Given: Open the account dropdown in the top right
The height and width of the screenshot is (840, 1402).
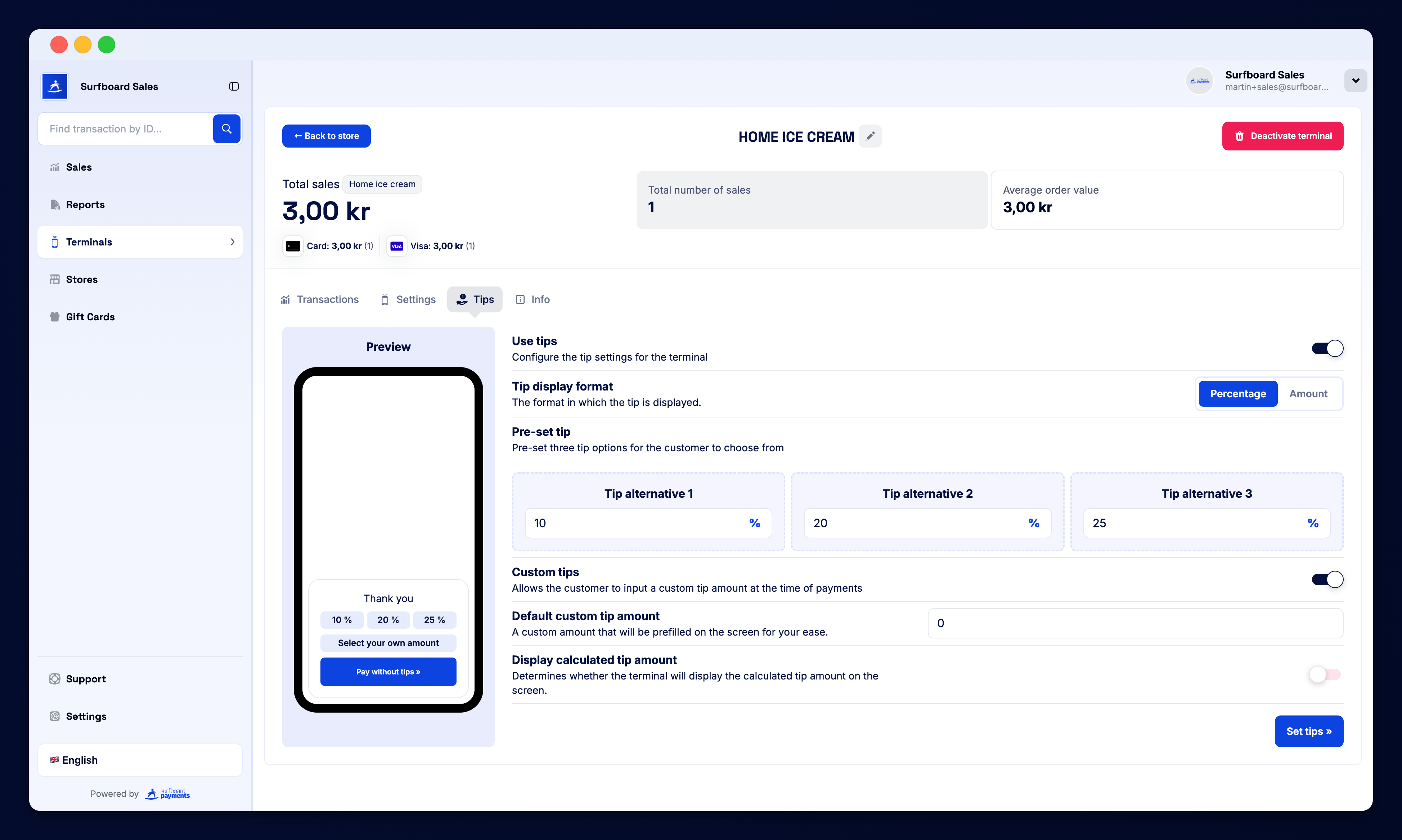Looking at the screenshot, I should (x=1356, y=80).
